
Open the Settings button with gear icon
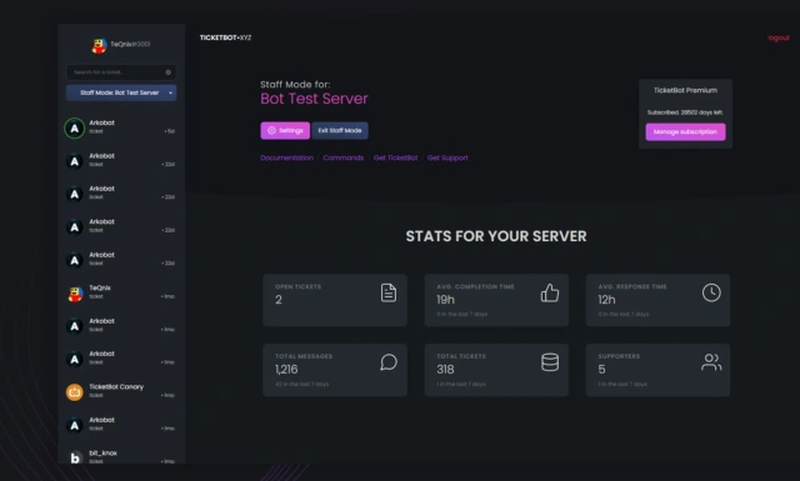(x=285, y=131)
